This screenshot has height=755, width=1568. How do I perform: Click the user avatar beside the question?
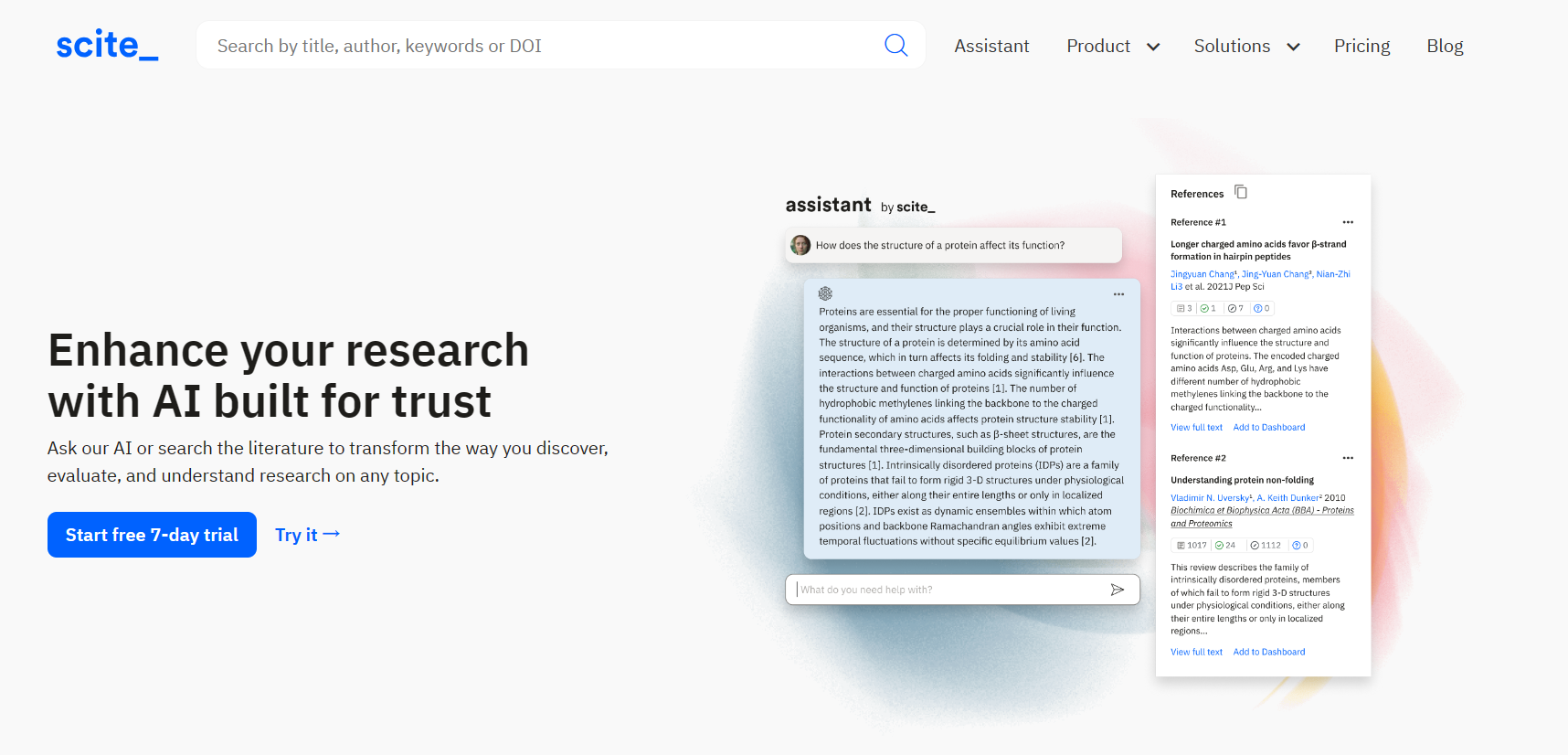800,245
